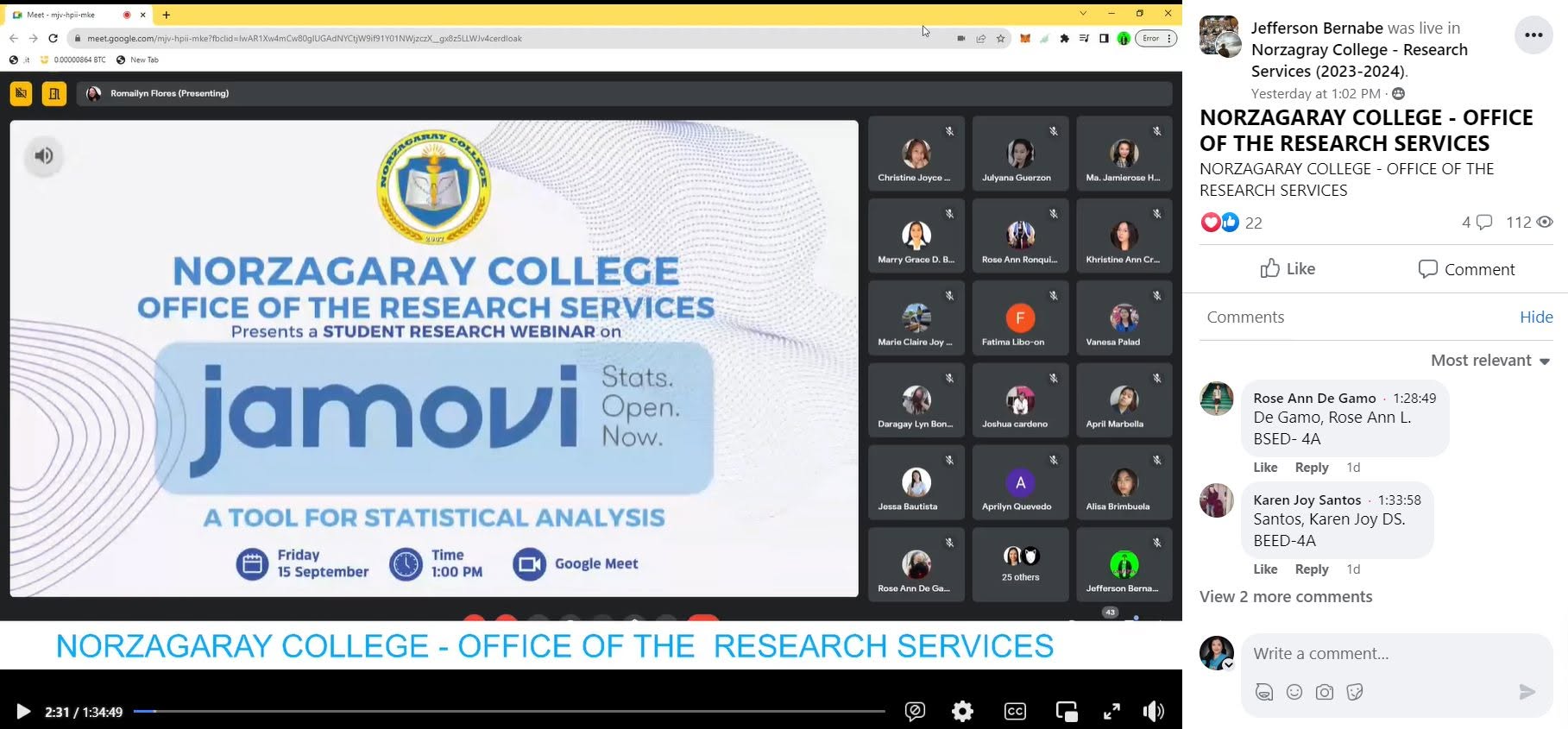Expand video to fullscreen

1111,712
